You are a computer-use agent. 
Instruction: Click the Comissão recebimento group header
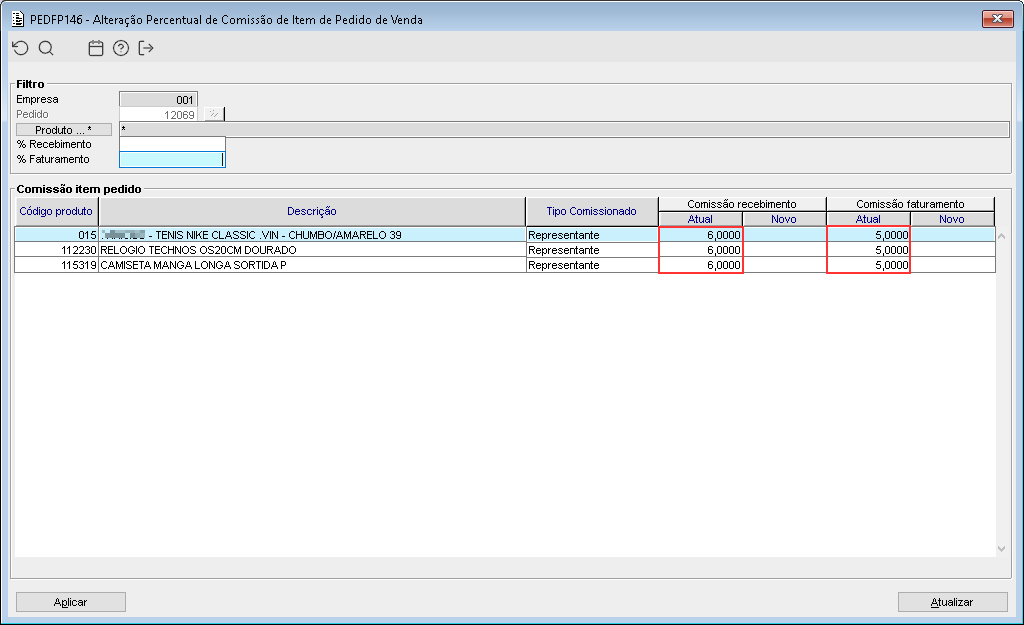pos(742,204)
